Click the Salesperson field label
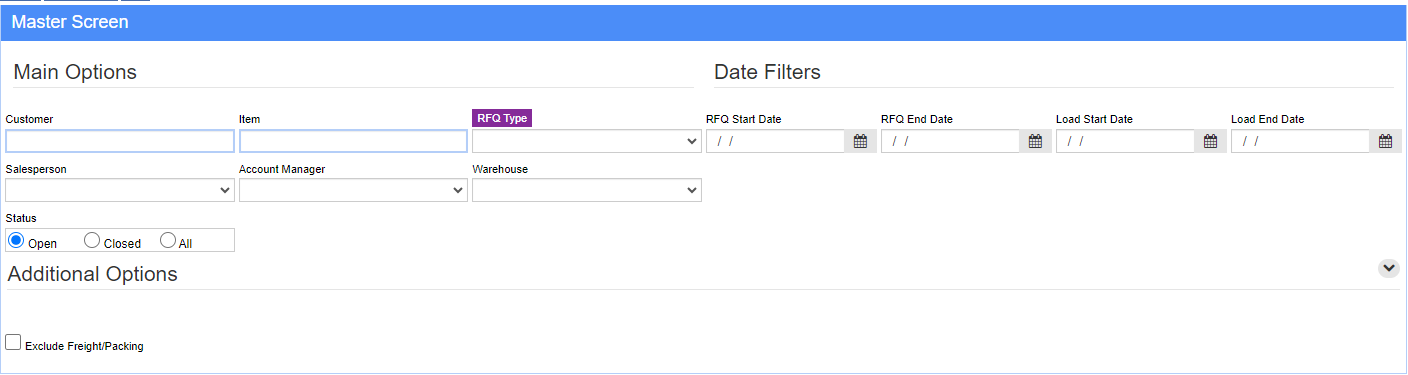Viewport: 1408px width, 375px height. [x=35, y=169]
